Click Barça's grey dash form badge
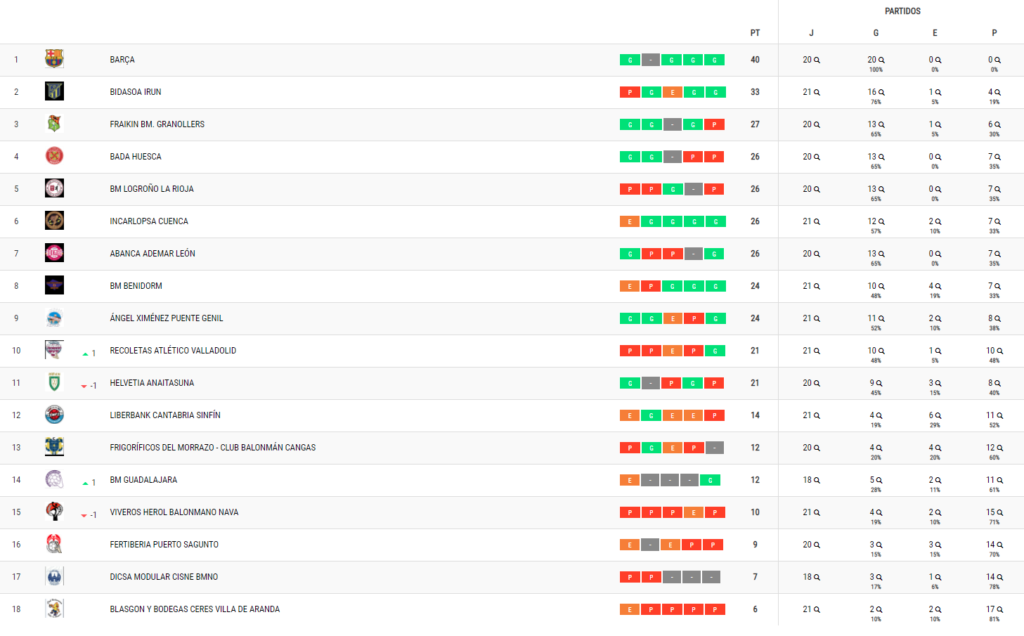The width and height of the screenshot is (1024, 636). [x=650, y=60]
